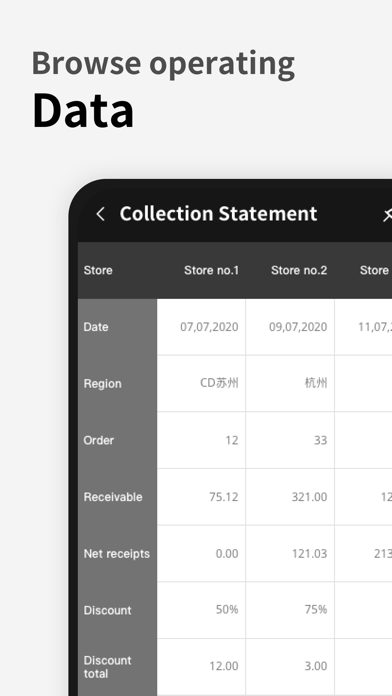Click the Store row header label
This screenshot has width=392, height=696.
tap(98, 270)
